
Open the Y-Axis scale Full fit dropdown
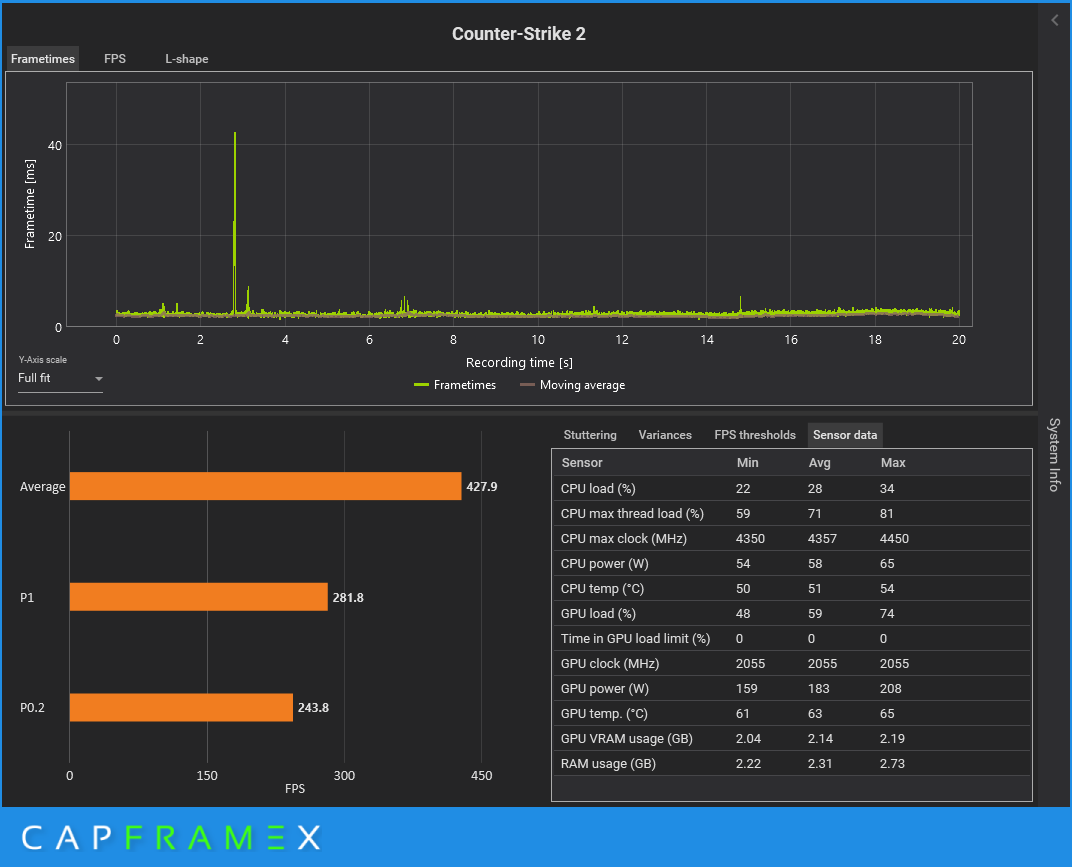click(60, 378)
